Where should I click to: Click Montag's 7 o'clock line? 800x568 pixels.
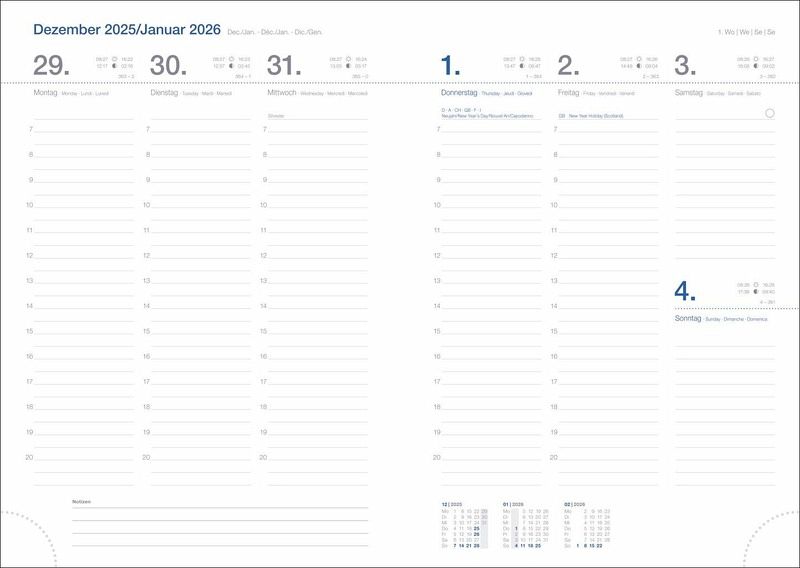84,132
